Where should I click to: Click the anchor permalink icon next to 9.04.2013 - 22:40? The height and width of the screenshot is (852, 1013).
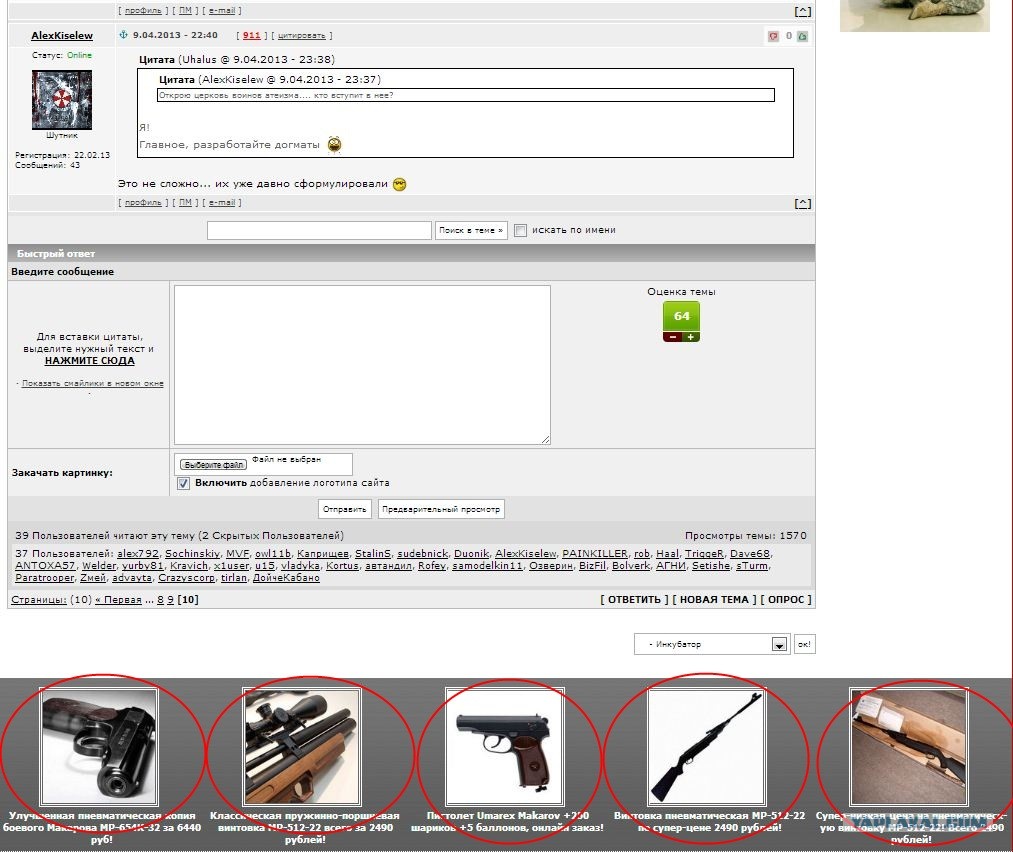pos(123,35)
